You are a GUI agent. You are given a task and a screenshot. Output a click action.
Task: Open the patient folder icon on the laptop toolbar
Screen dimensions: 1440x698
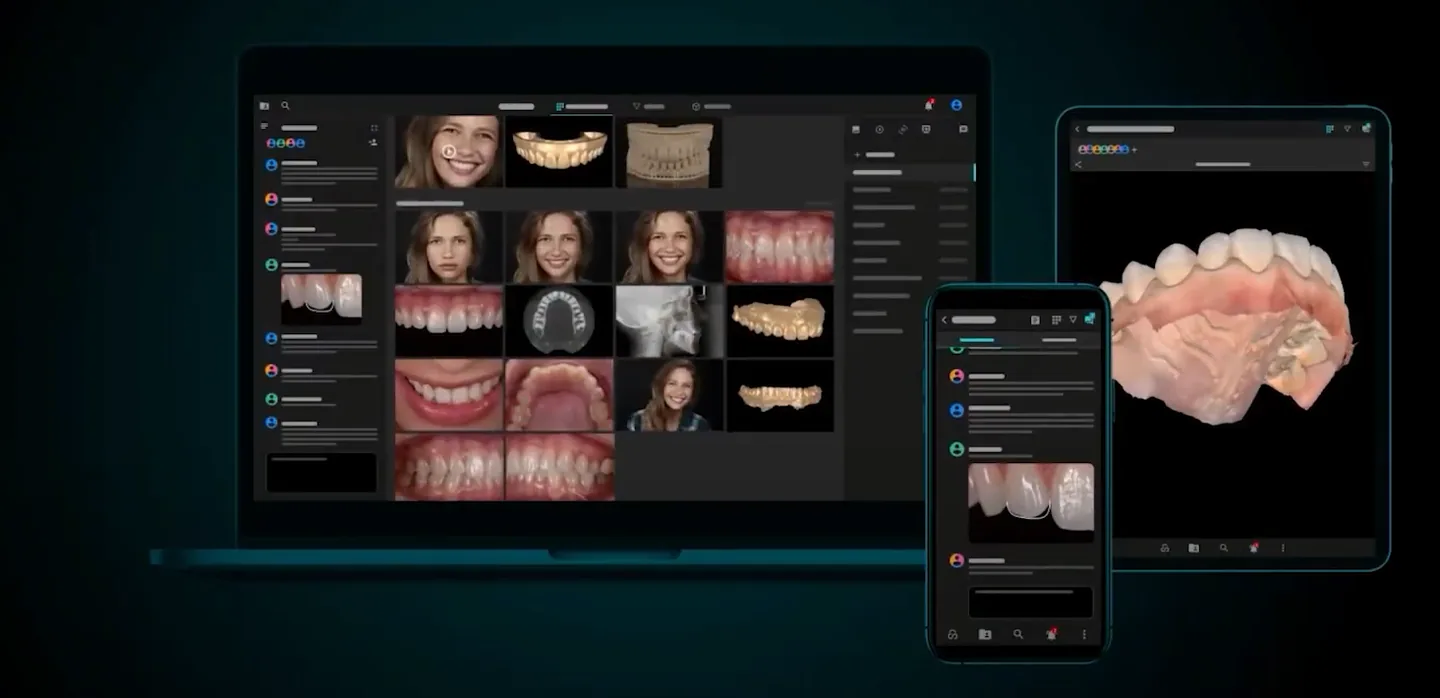pyautogui.click(x=264, y=106)
